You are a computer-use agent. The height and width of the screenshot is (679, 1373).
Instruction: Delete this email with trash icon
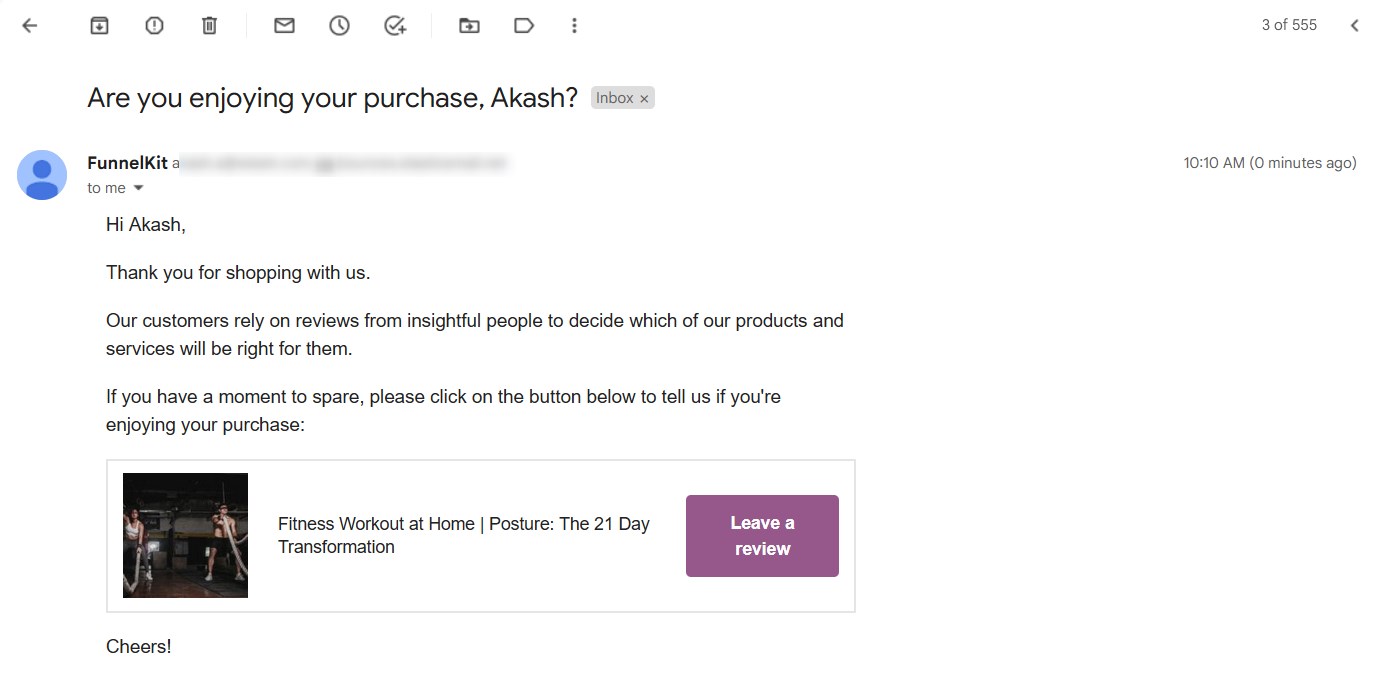(209, 26)
